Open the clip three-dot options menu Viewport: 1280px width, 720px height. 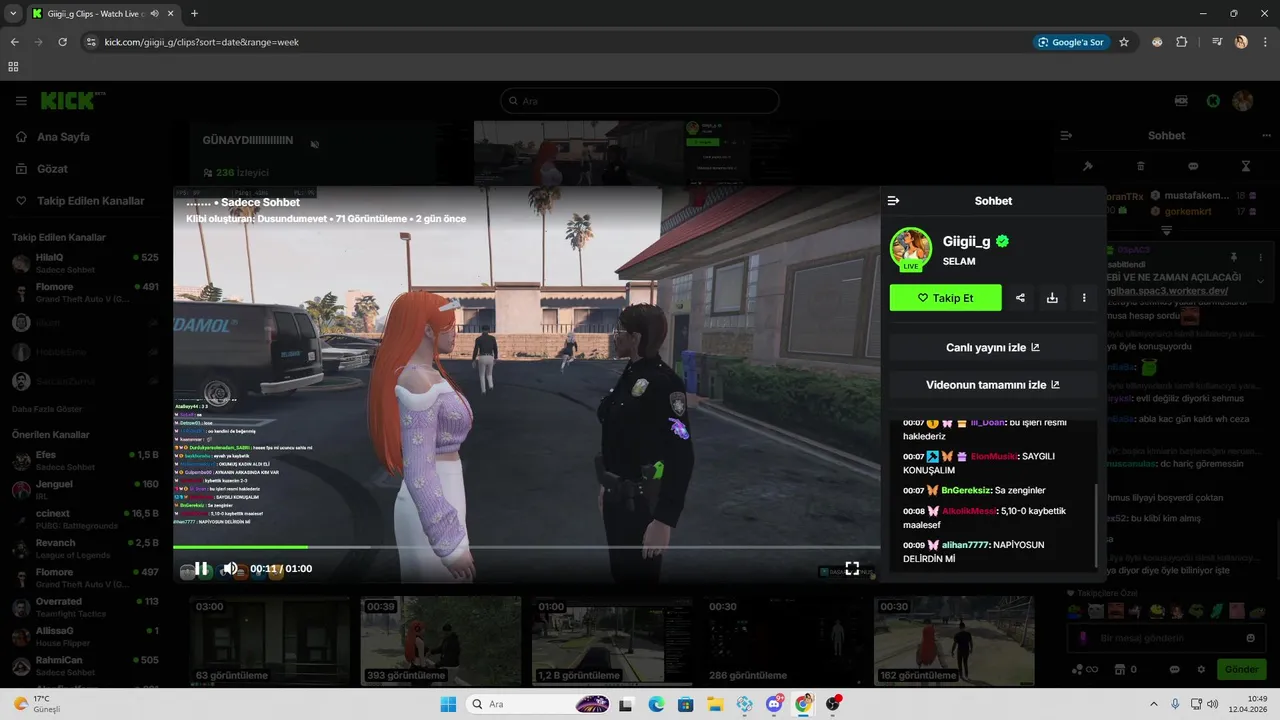1084,298
